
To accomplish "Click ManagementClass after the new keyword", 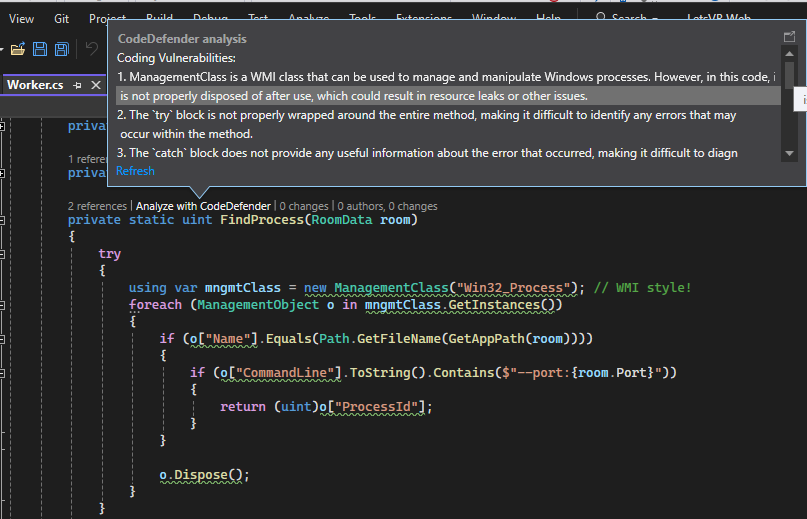I will coord(391,288).
